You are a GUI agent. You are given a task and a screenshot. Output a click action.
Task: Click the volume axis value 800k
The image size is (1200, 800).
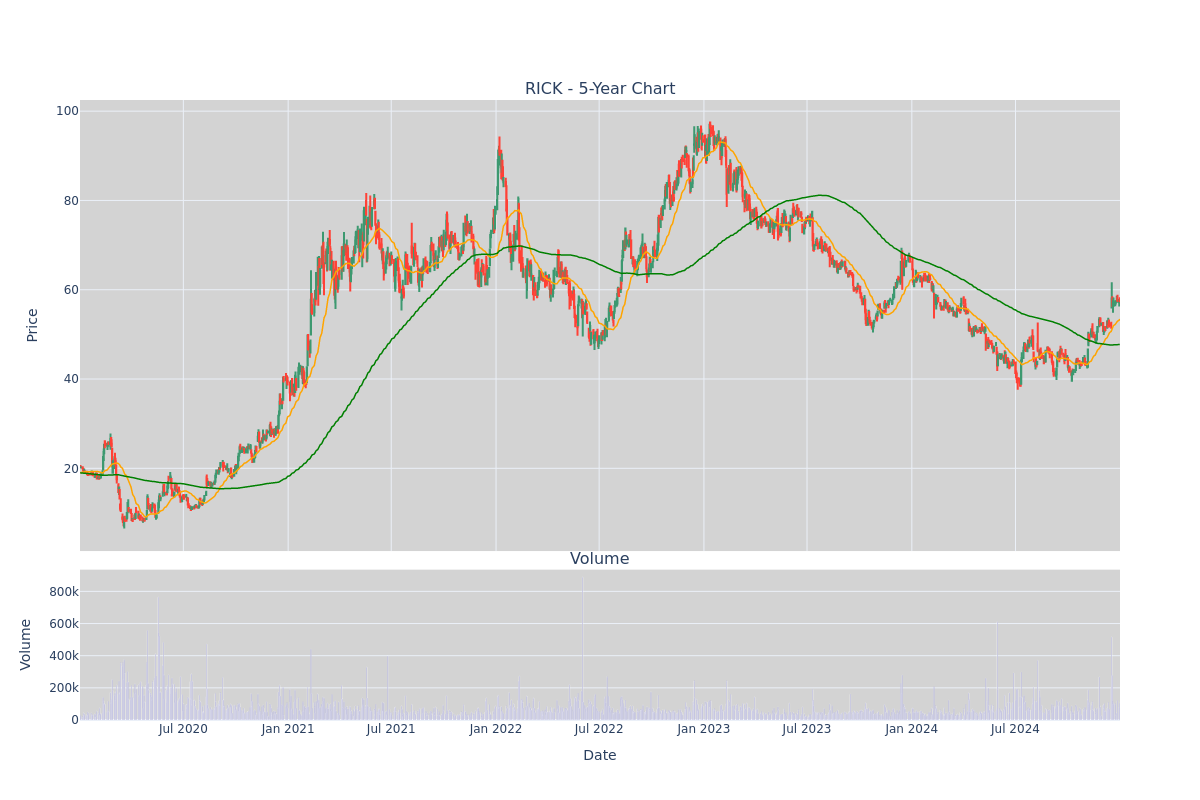(x=63, y=592)
